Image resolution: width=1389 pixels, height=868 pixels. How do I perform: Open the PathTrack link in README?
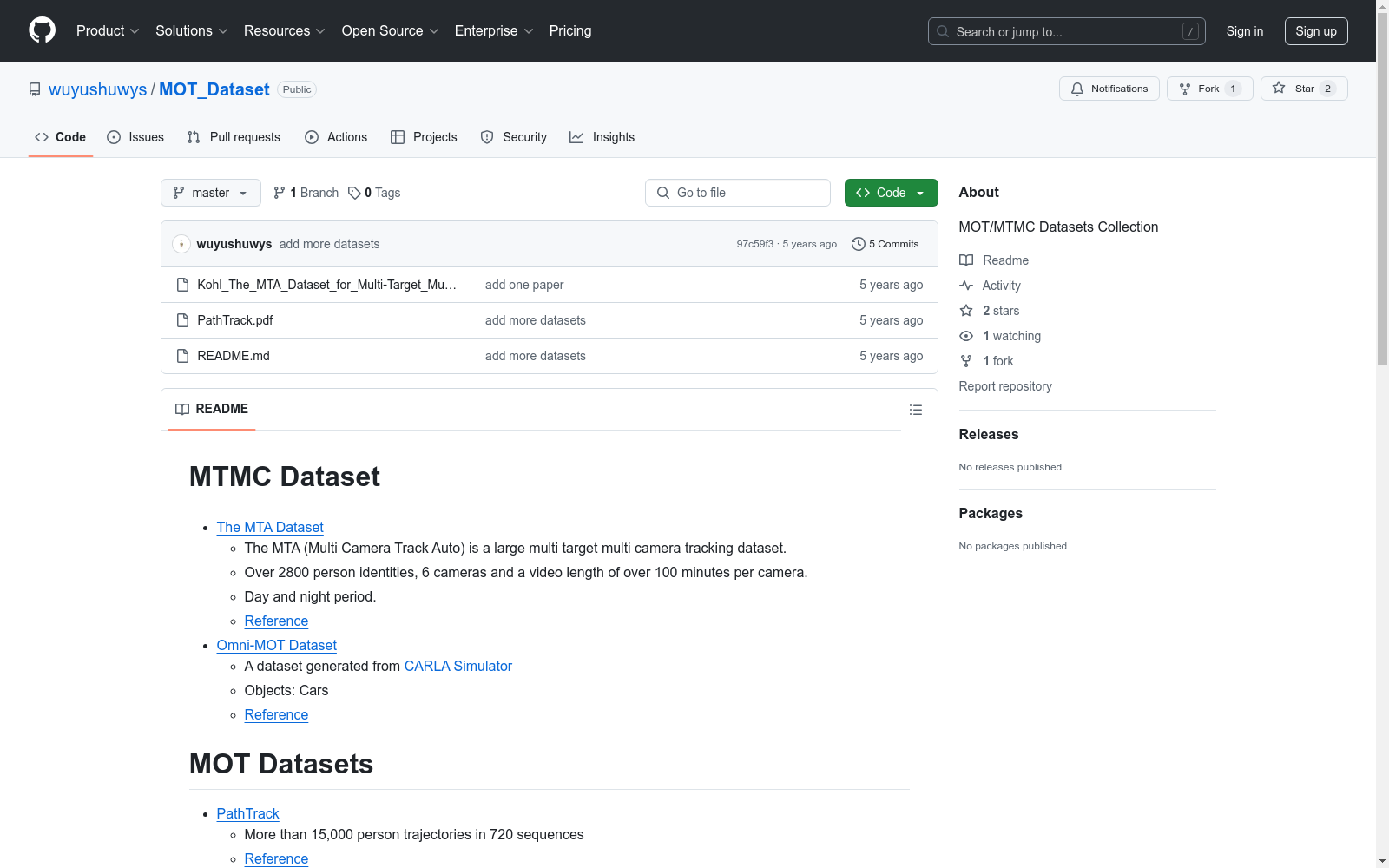point(248,813)
